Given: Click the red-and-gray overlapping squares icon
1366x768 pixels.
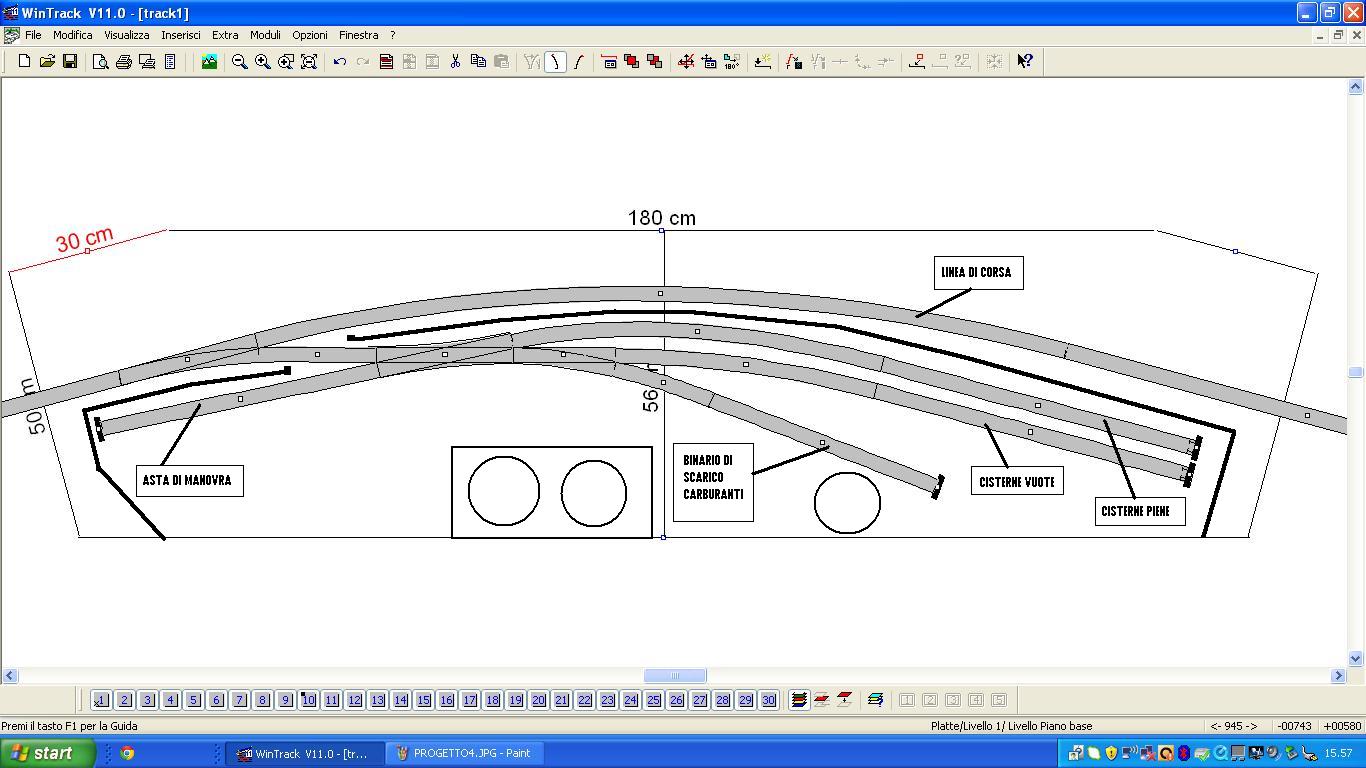Looking at the screenshot, I should pyautogui.click(x=655, y=62).
